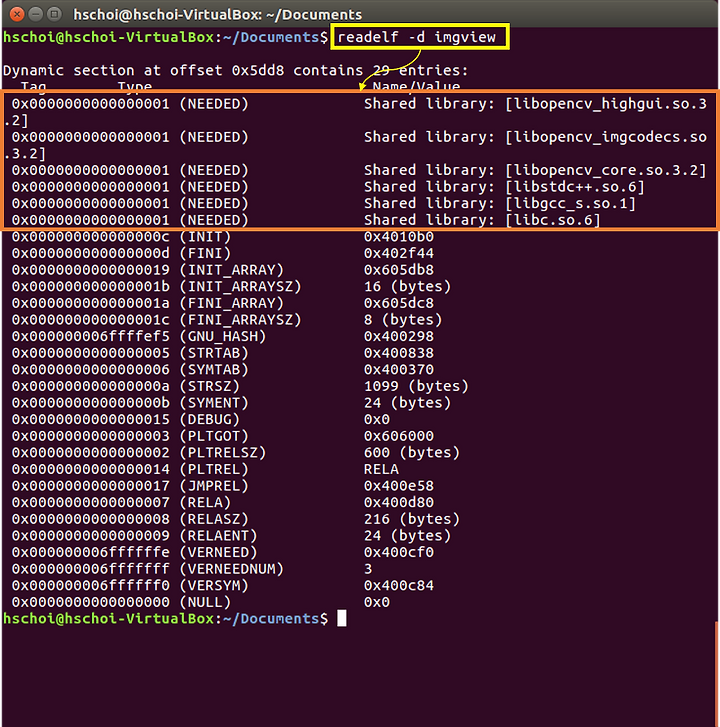Click the (PLTRELSZ) type entry
Viewport: 720px width, 727px height.
pyautogui.click(x=223, y=453)
